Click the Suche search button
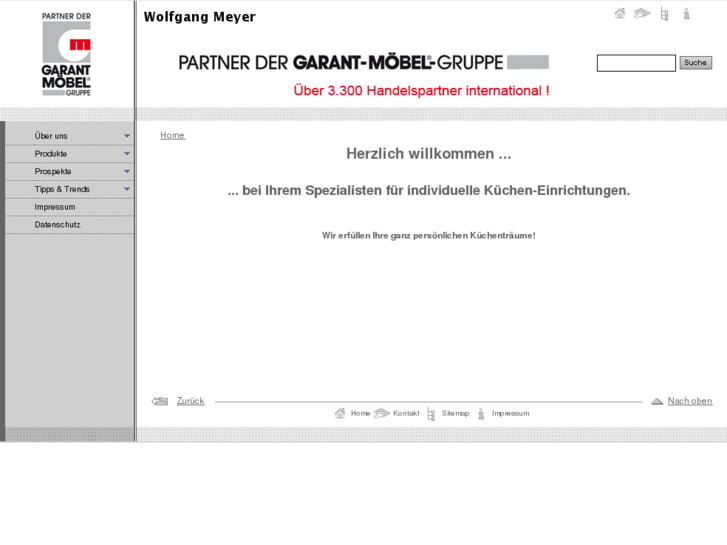Screen dimensions: 727x545 pyautogui.click(x=695, y=63)
